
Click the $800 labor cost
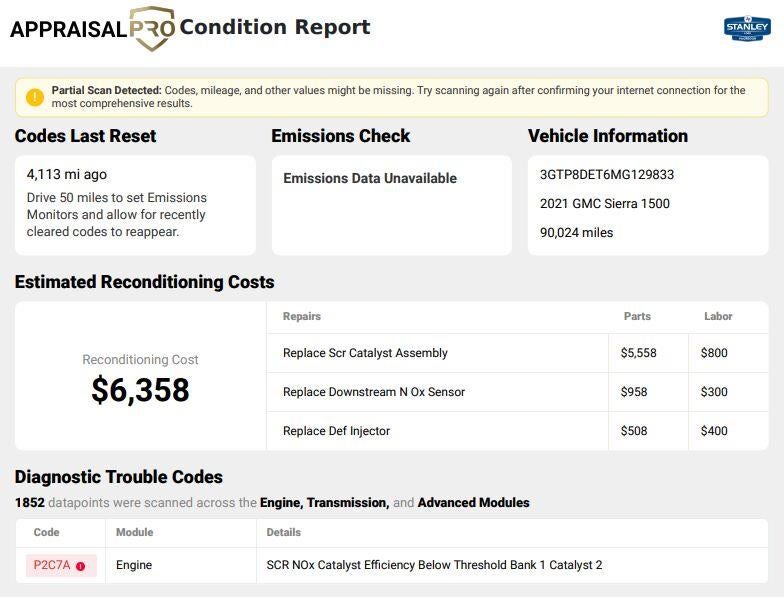tap(714, 353)
